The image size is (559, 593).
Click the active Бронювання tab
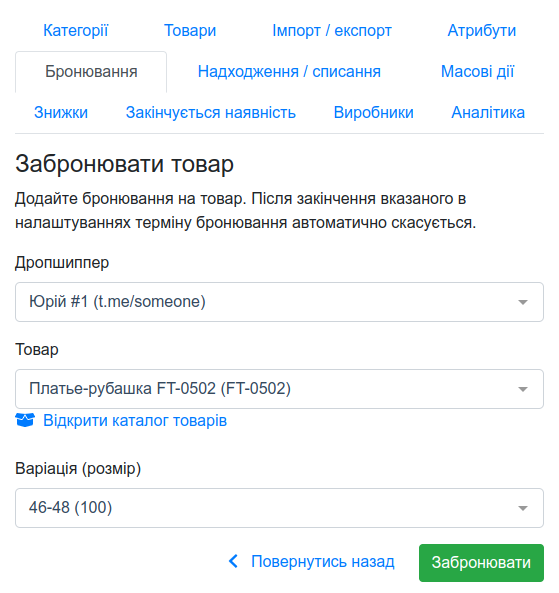tap(91, 72)
